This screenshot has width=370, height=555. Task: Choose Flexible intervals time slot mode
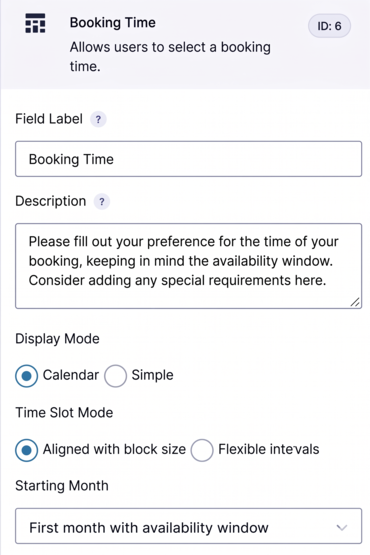[202, 450]
